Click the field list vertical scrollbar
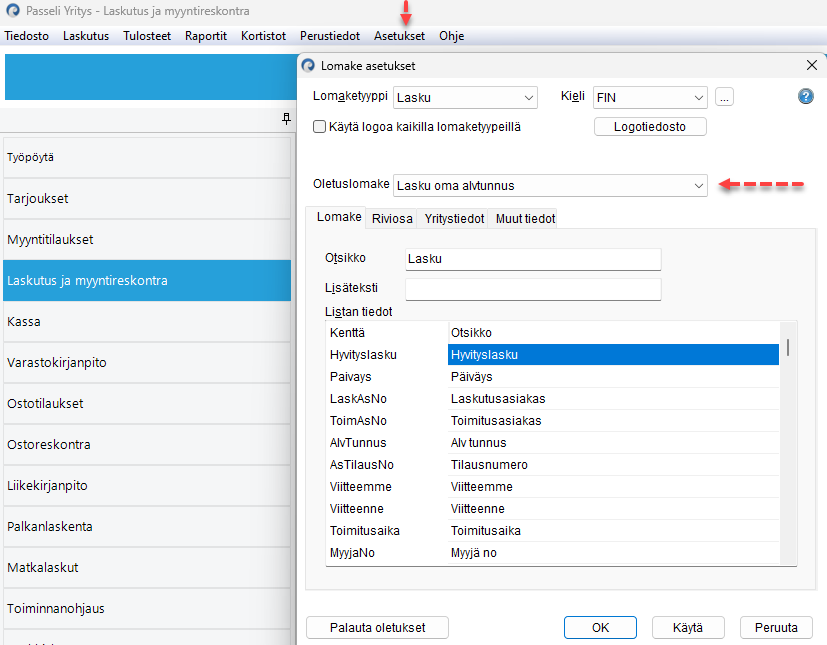Screen dimensions: 827x645 pyautogui.click(x=789, y=440)
